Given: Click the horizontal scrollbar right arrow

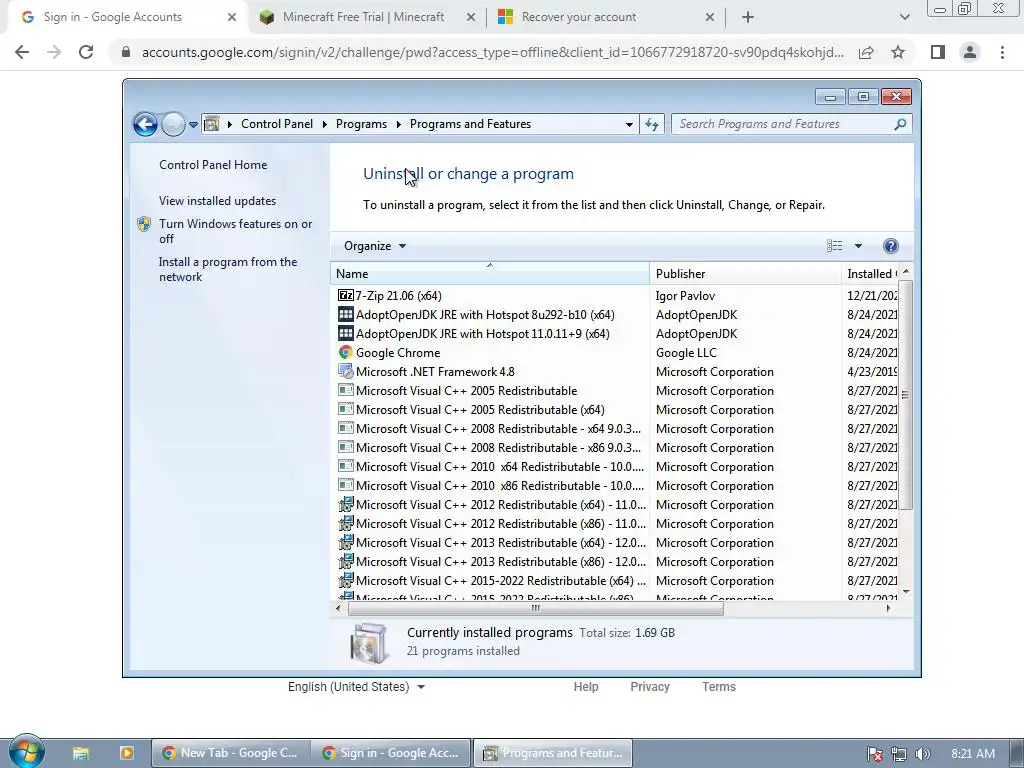Looking at the screenshot, I should pyautogui.click(x=888, y=608).
